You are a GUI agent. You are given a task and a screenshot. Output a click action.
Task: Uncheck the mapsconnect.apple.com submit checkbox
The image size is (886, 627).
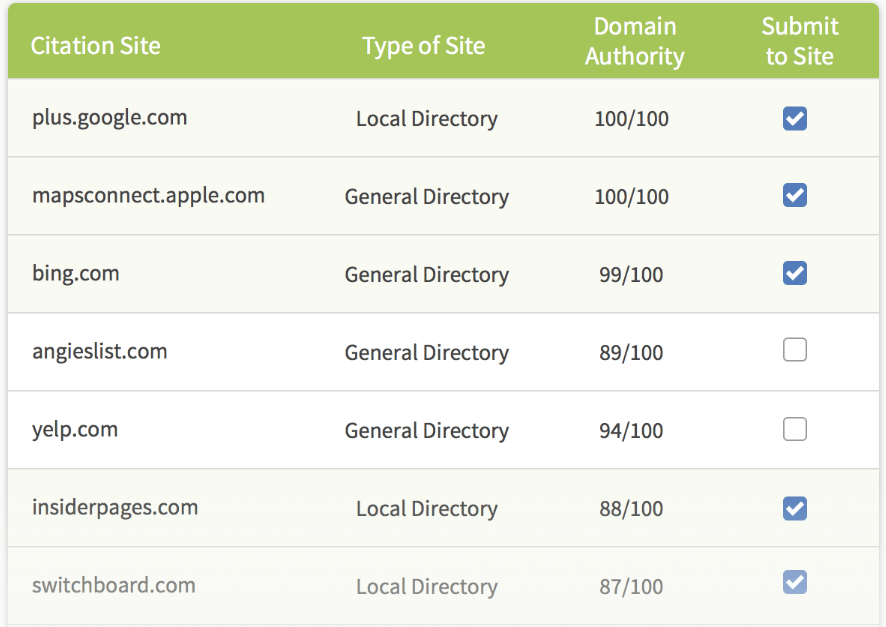coord(794,196)
